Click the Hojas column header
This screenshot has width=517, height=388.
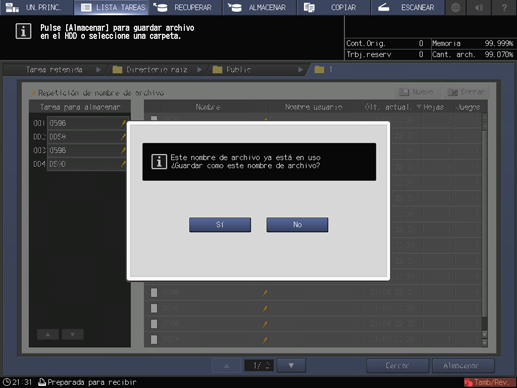[x=433, y=107]
